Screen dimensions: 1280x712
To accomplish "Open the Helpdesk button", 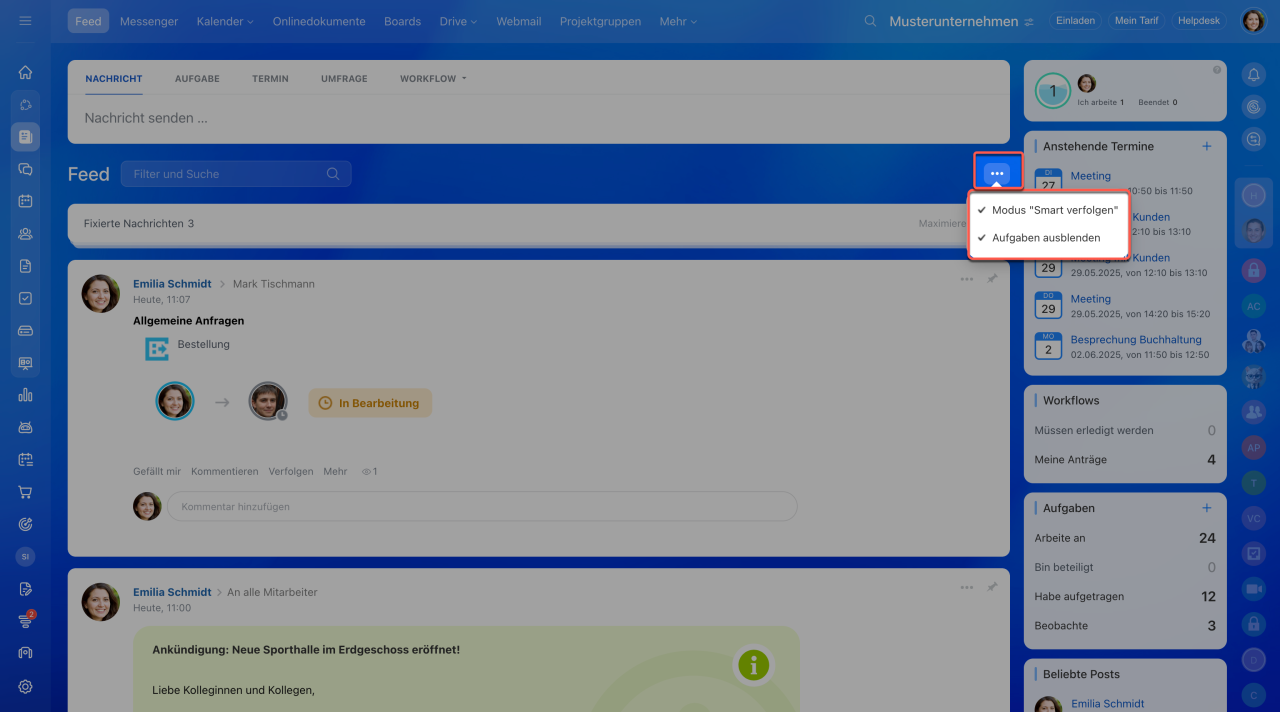I will coord(1199,21).
